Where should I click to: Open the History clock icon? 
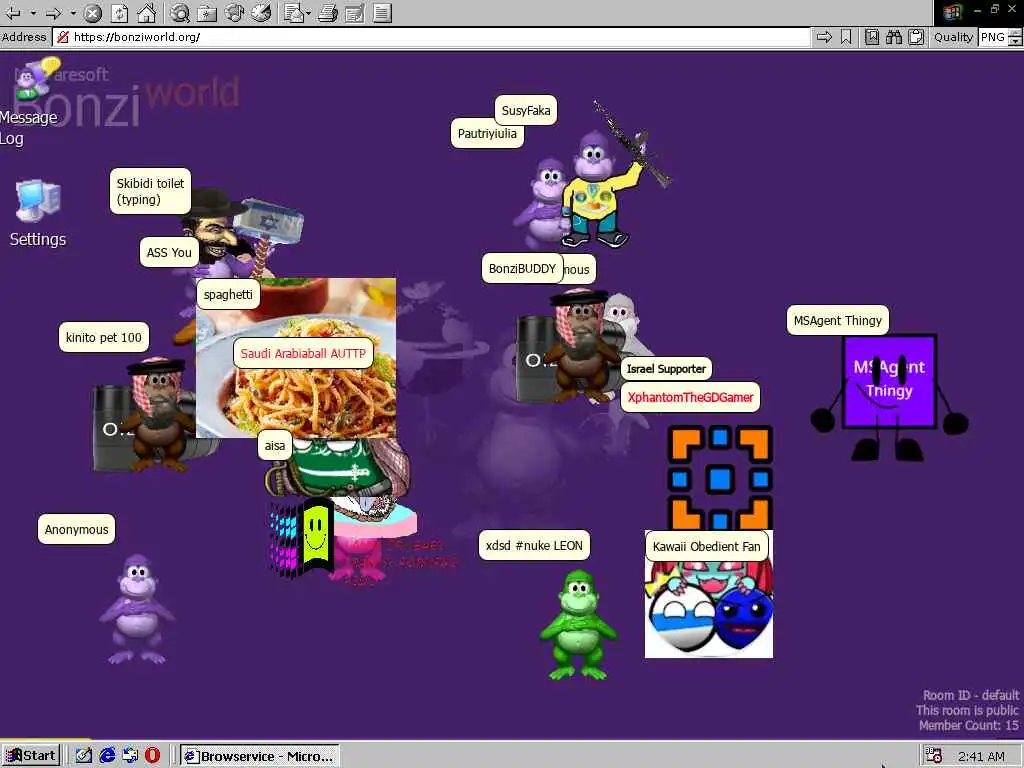pyautogui.click(x=261, y=12)
